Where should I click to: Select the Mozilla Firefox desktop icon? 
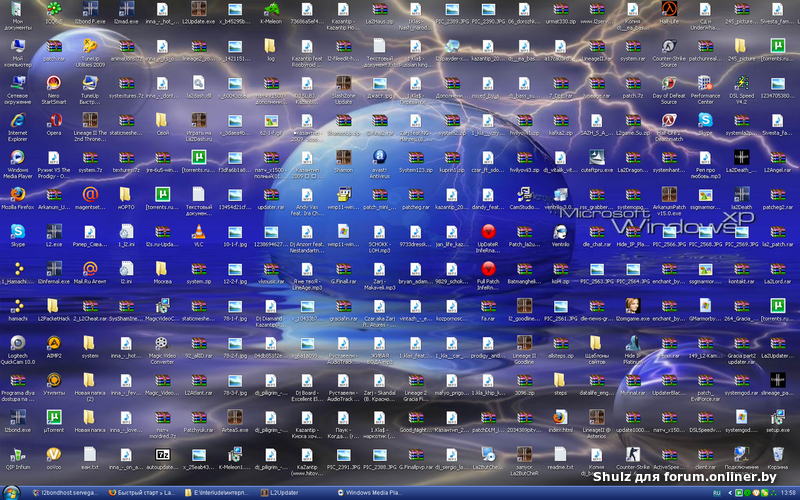point(18,194)
